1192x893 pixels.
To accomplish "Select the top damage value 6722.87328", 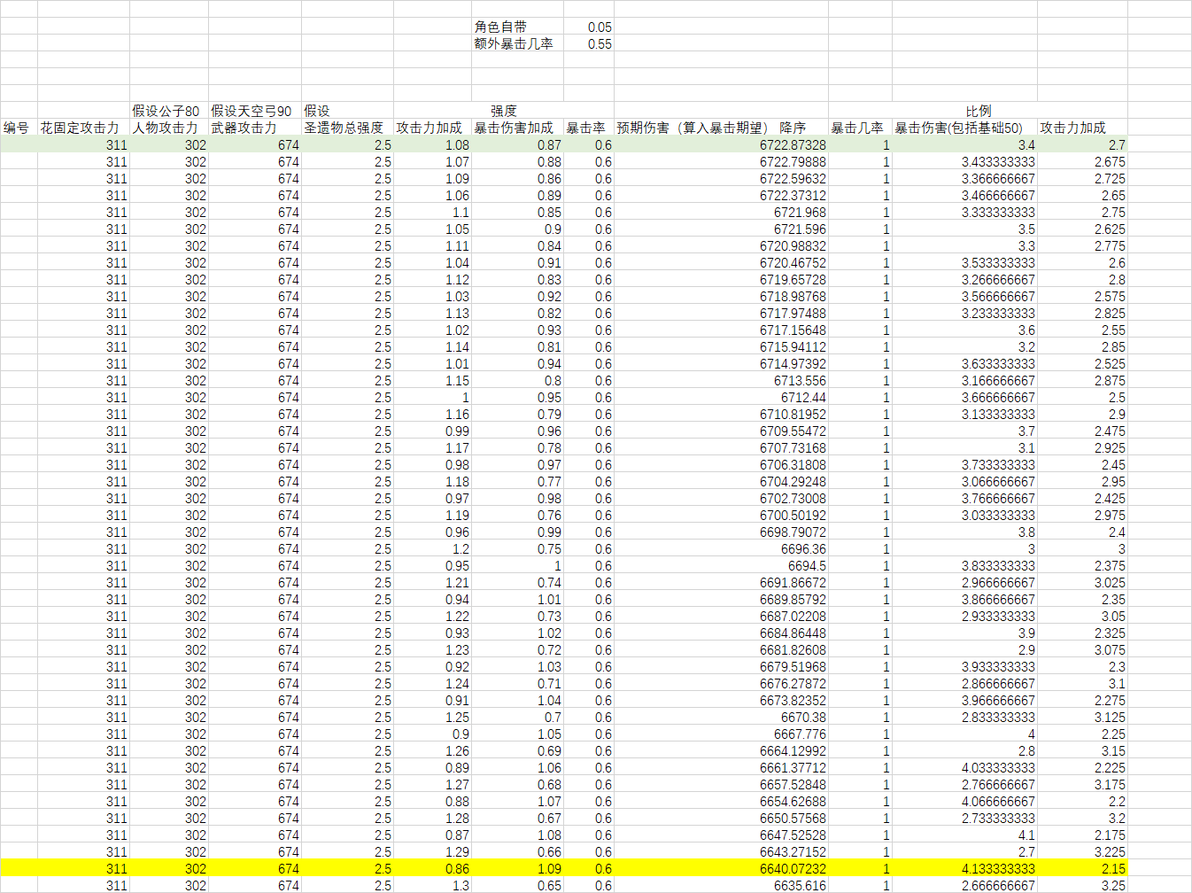I will click(721, 145).
